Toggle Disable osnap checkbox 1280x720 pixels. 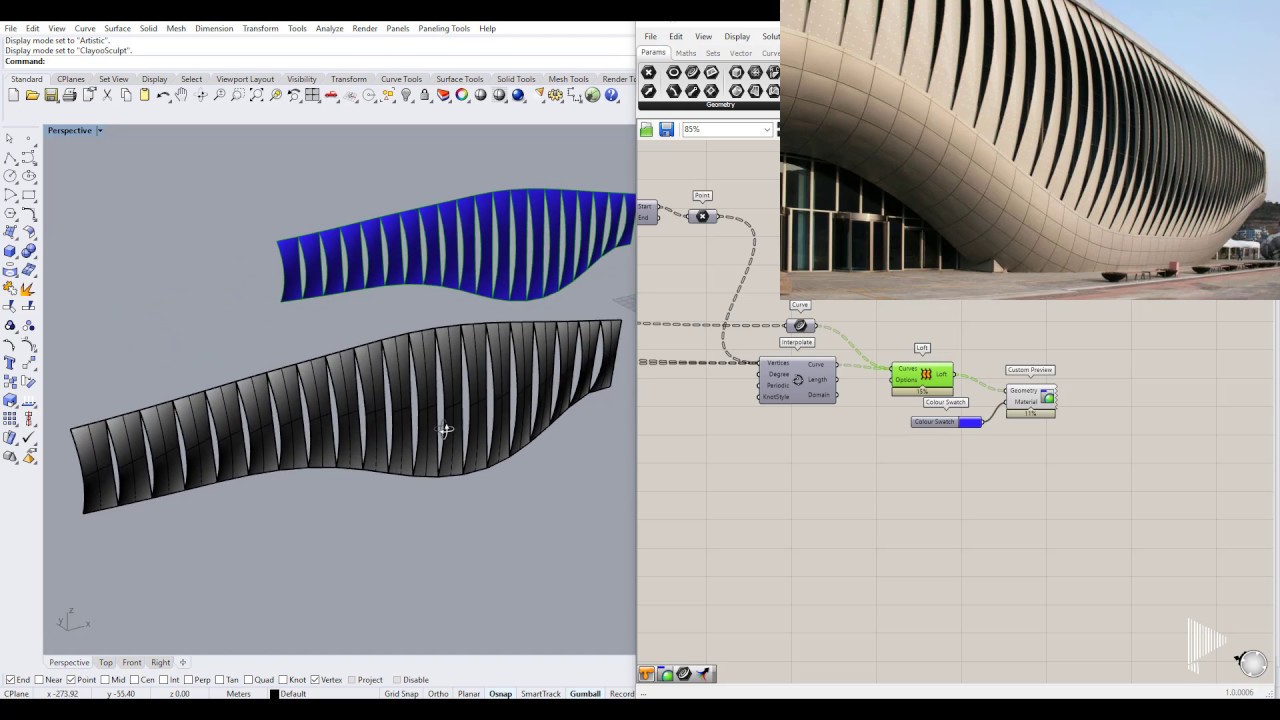point(397,680)
